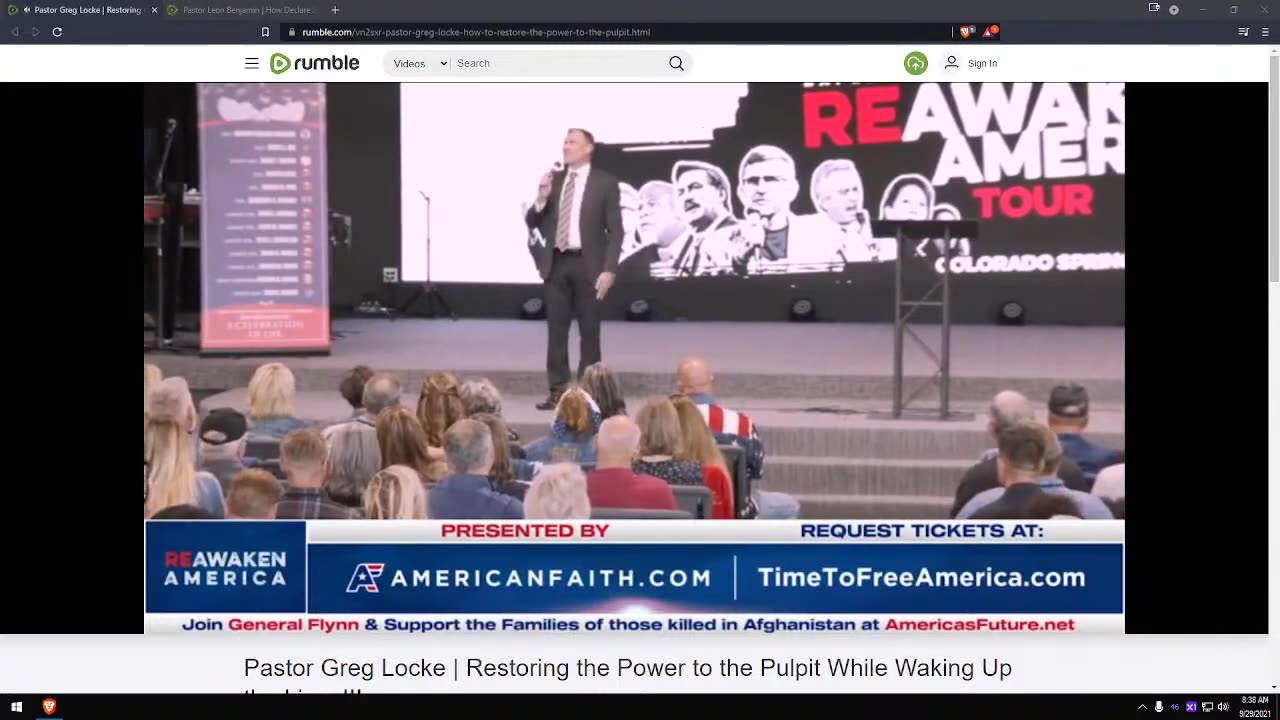Open the Rumble hamburger menu

pyautogui.click(x=252, y=63)
